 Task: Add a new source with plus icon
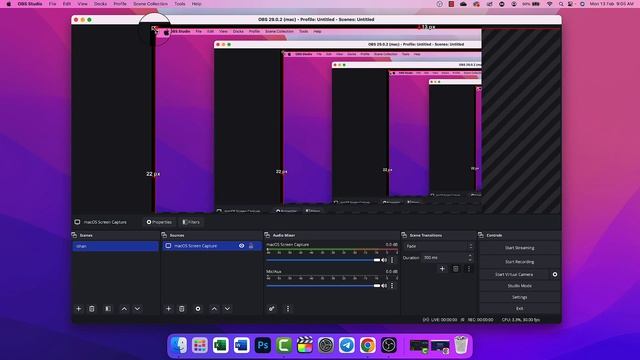tap(168, 309)
